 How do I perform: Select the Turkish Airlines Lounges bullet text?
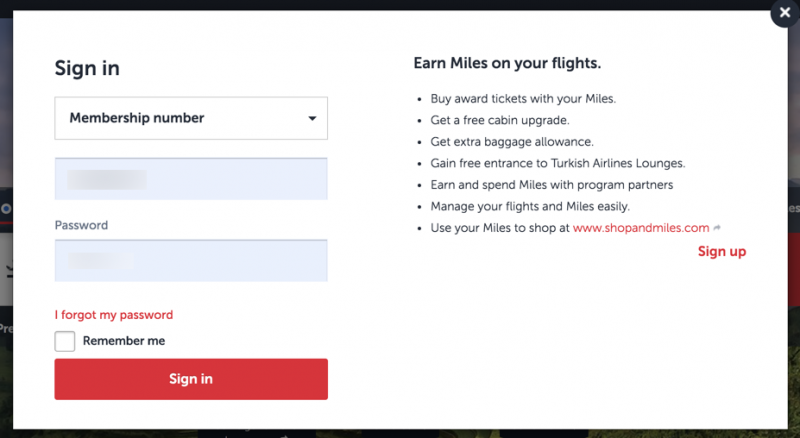tap(558, 163)
